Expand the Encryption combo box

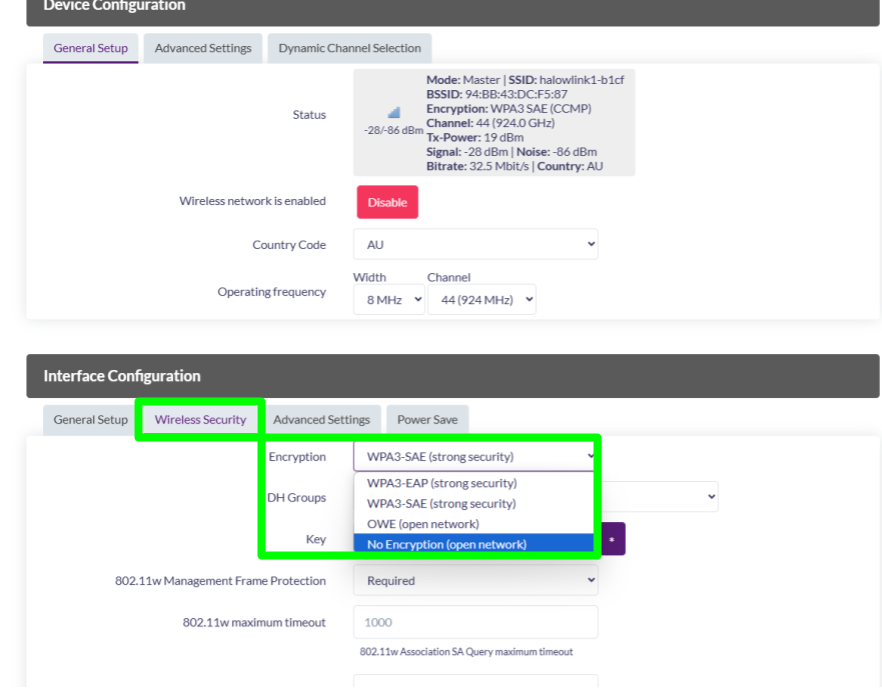475,457
